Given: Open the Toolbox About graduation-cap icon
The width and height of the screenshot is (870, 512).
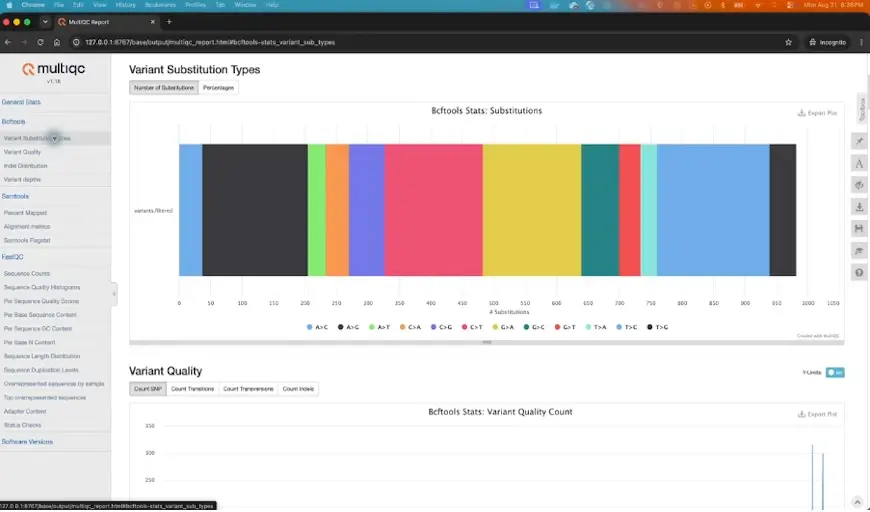Looking at the screenshot, I should coord(859,251).
